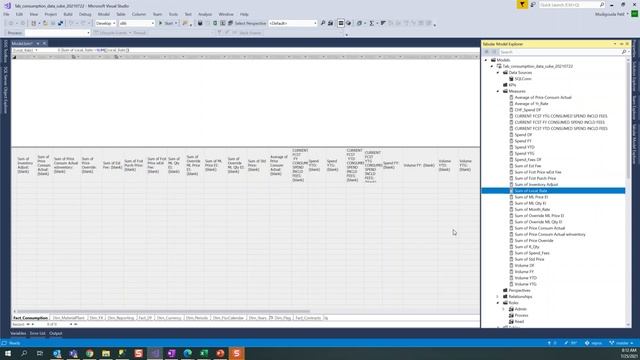Select the Process role
The image size is (640, 360).
tap(521, 315)
